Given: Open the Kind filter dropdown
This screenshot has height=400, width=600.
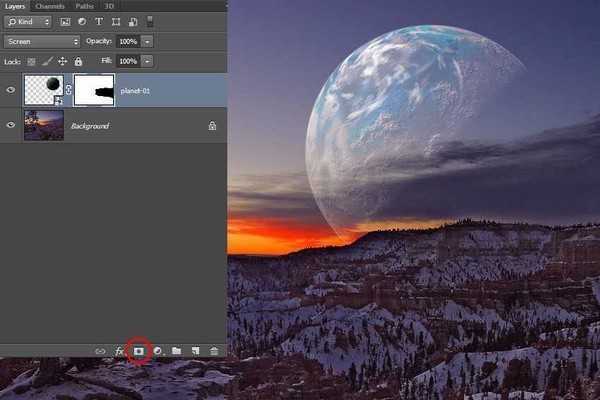Looking at the screenshot, I should coord(28,21).
